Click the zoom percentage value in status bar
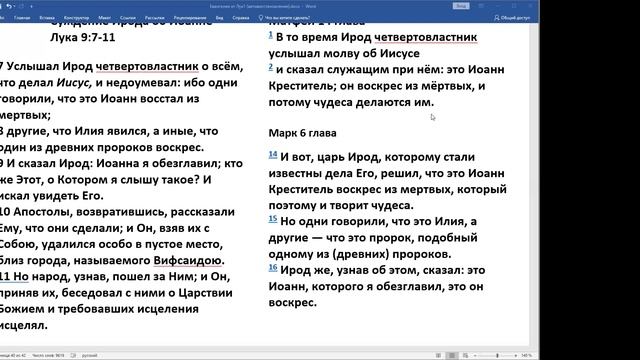The width and height of the screenshot is (640, 360). click(x=527, y=356)
